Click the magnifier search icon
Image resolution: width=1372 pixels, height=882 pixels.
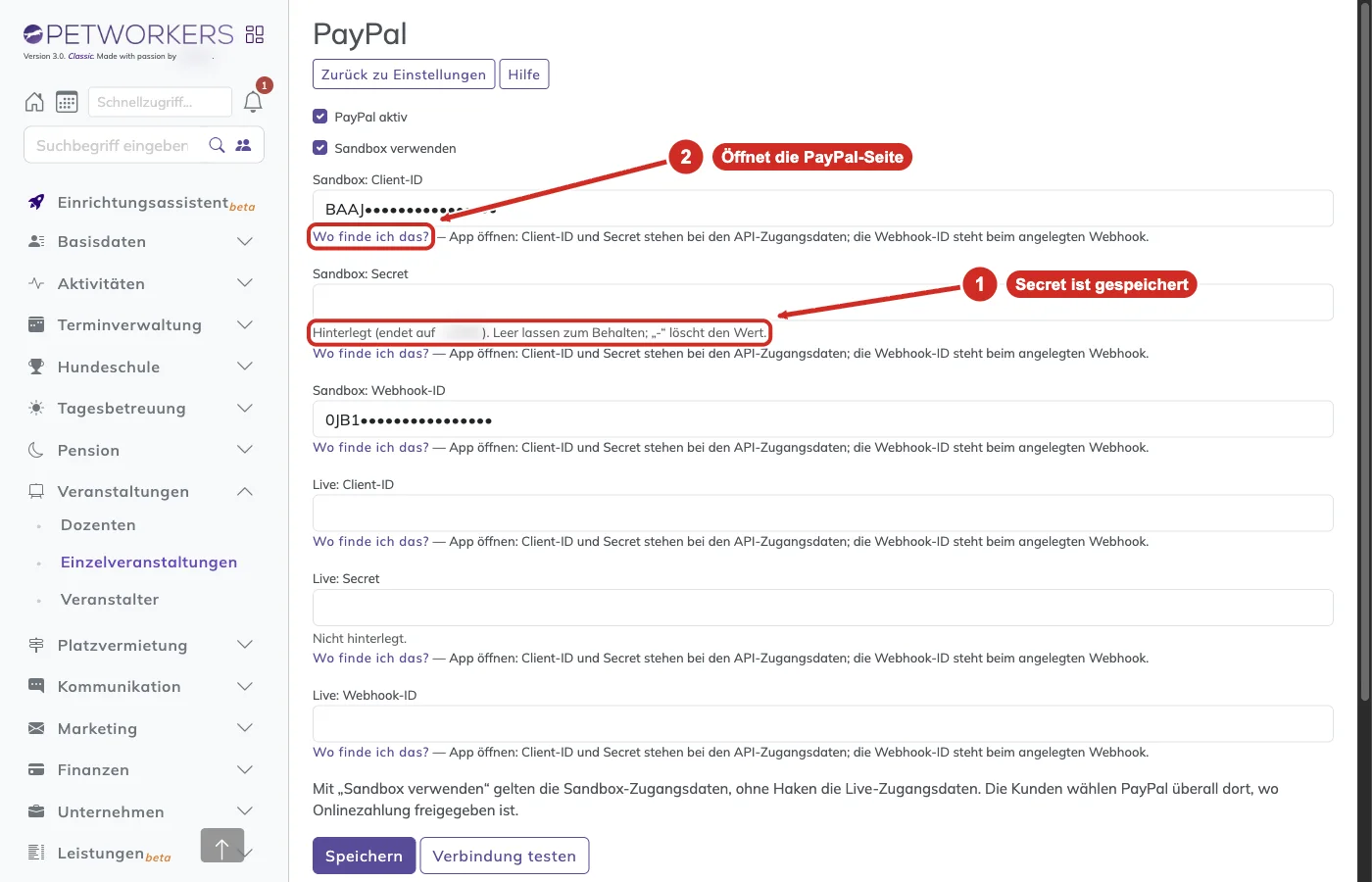pos(218,145)
